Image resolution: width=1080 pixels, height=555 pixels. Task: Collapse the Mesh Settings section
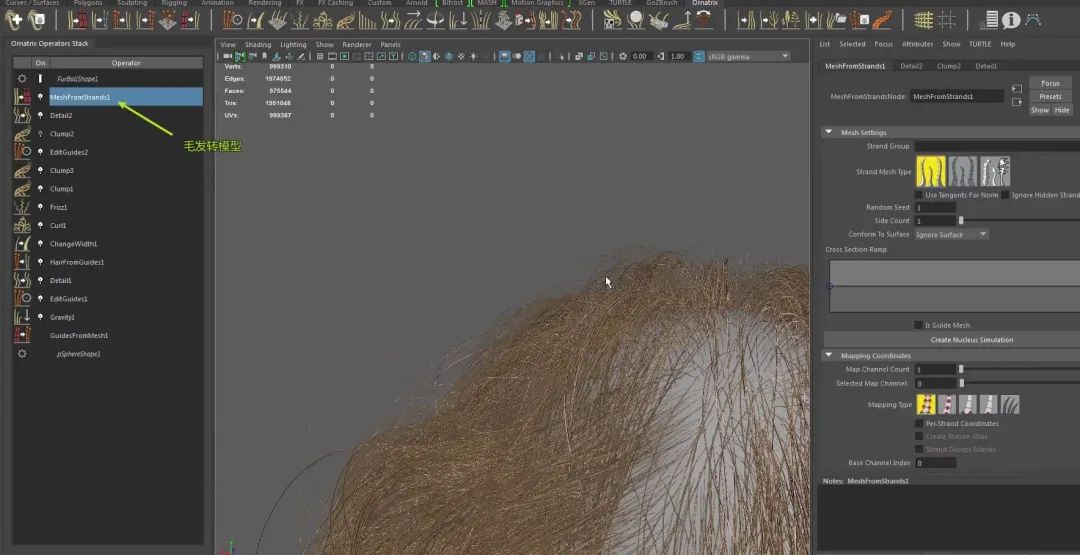(x=828, y=132)
